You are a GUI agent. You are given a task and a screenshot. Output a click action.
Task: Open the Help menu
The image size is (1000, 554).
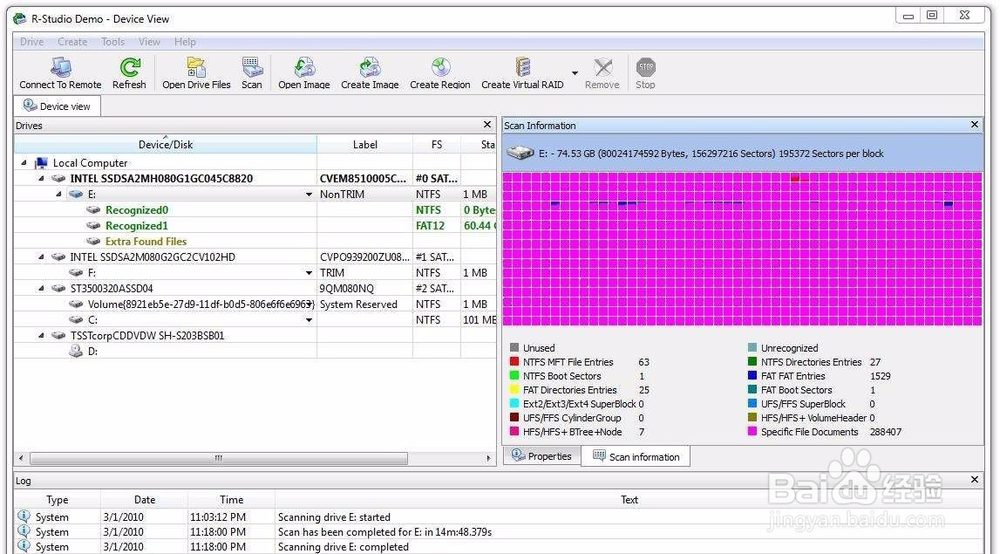click(x=185, y=41)
